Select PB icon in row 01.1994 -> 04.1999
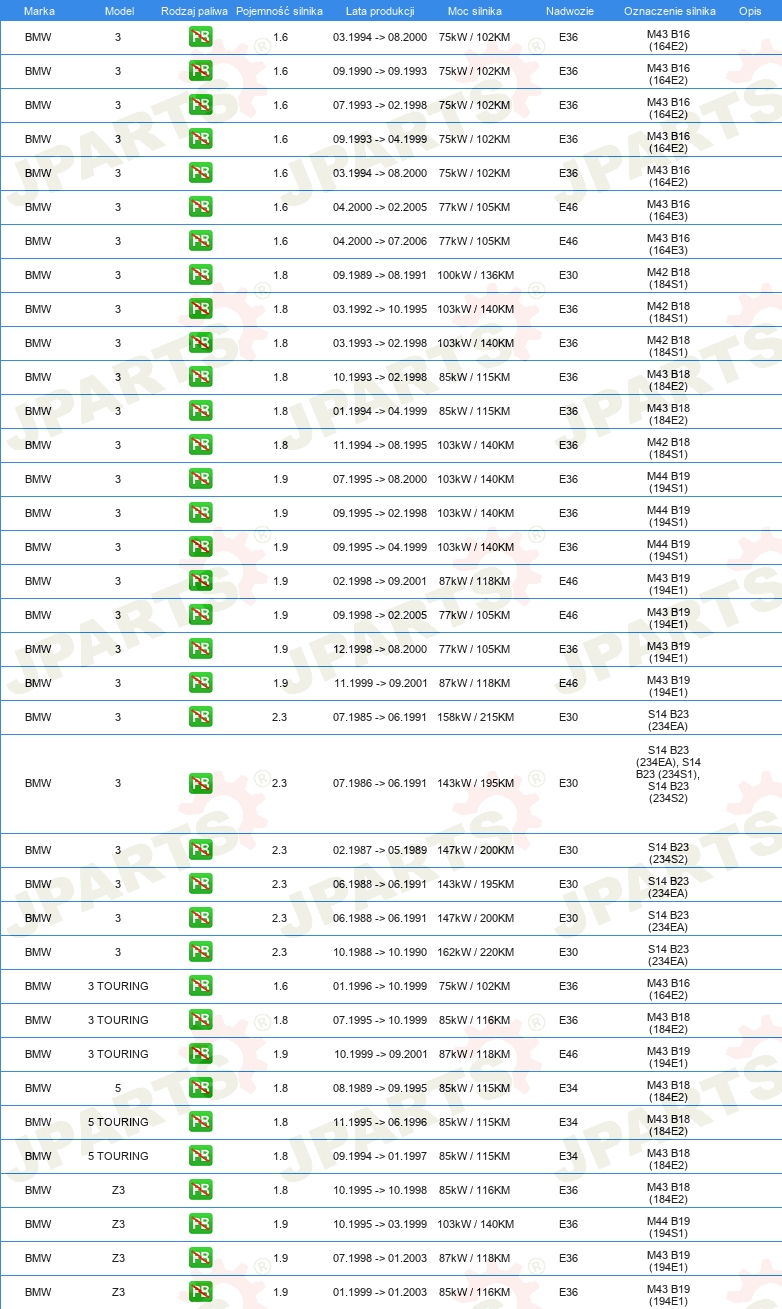 click(x=200, y=411)
